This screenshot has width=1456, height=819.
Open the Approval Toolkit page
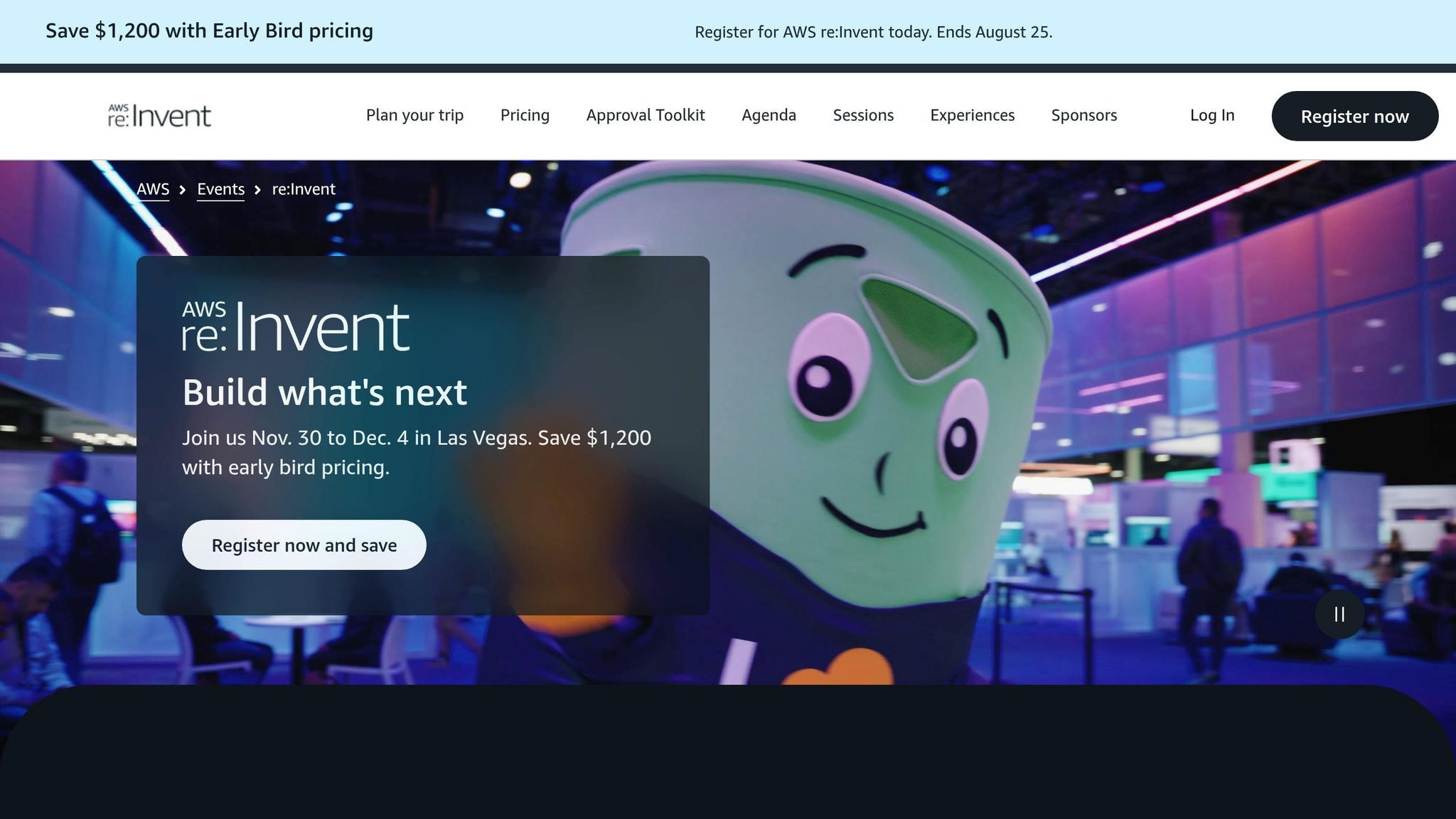(x=646, y=115)
